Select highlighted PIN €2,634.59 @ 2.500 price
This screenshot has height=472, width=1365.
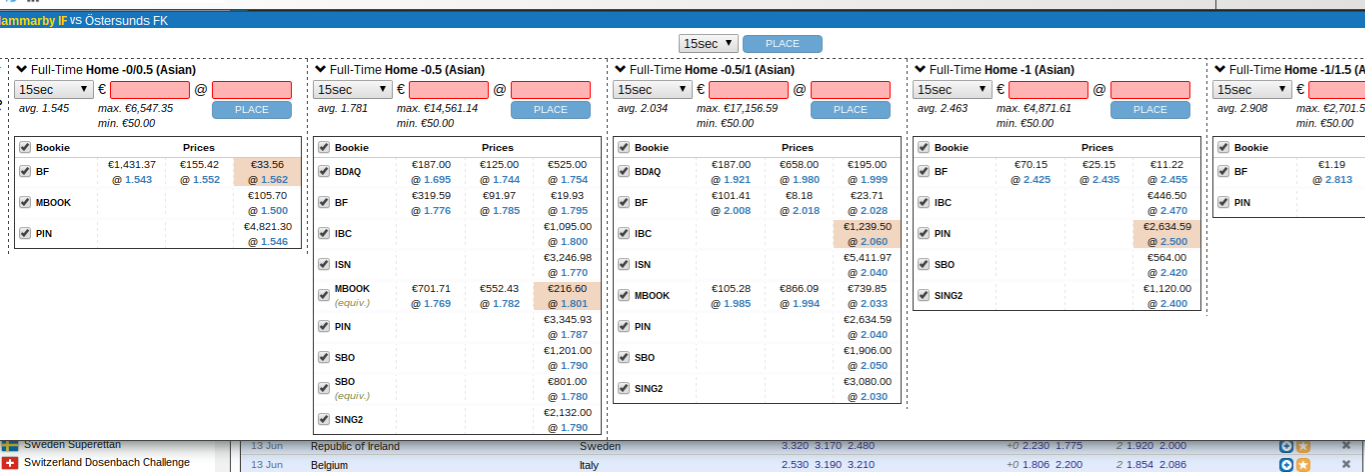coord(1167,234)
